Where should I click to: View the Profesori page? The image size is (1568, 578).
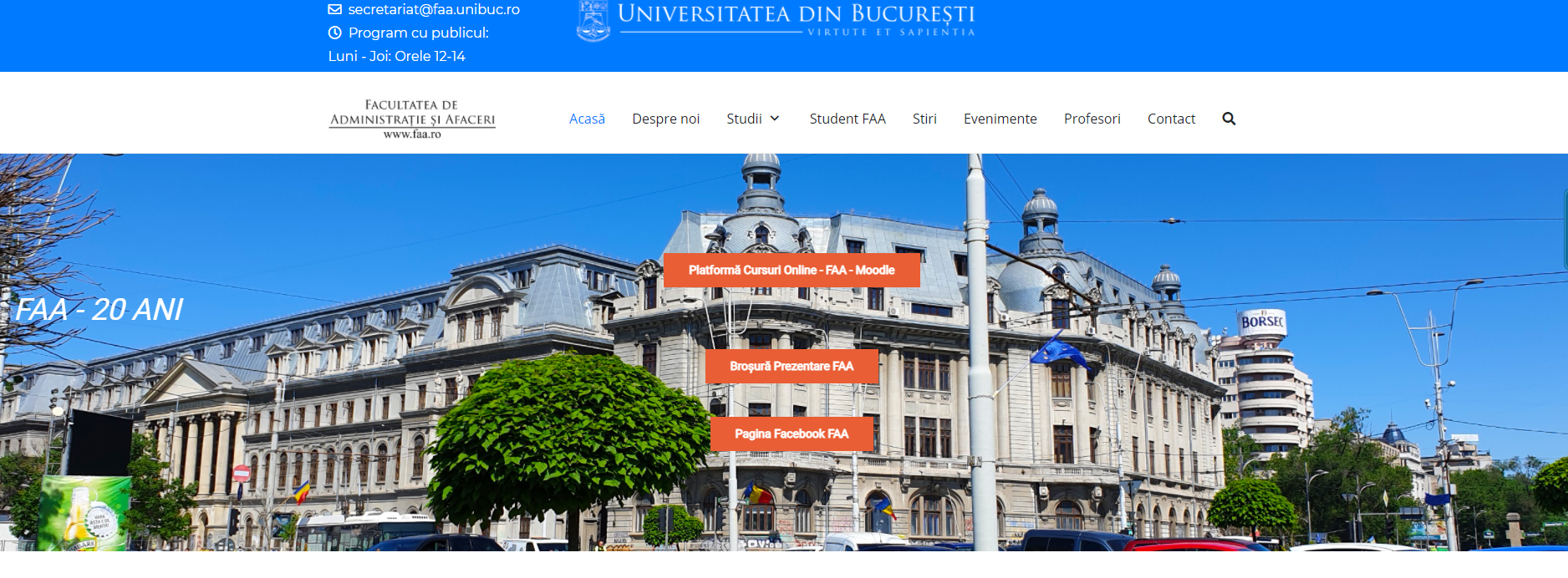(x=1092, y=119)
